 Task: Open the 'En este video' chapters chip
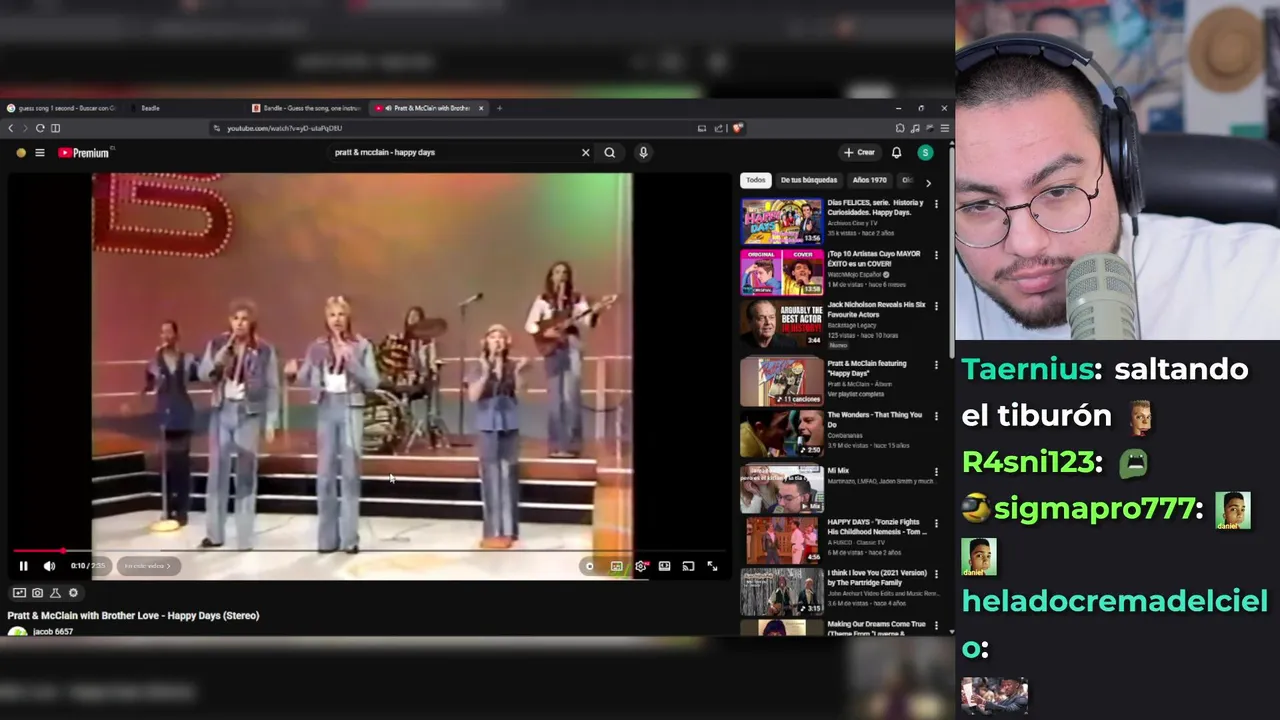[147, 566]
